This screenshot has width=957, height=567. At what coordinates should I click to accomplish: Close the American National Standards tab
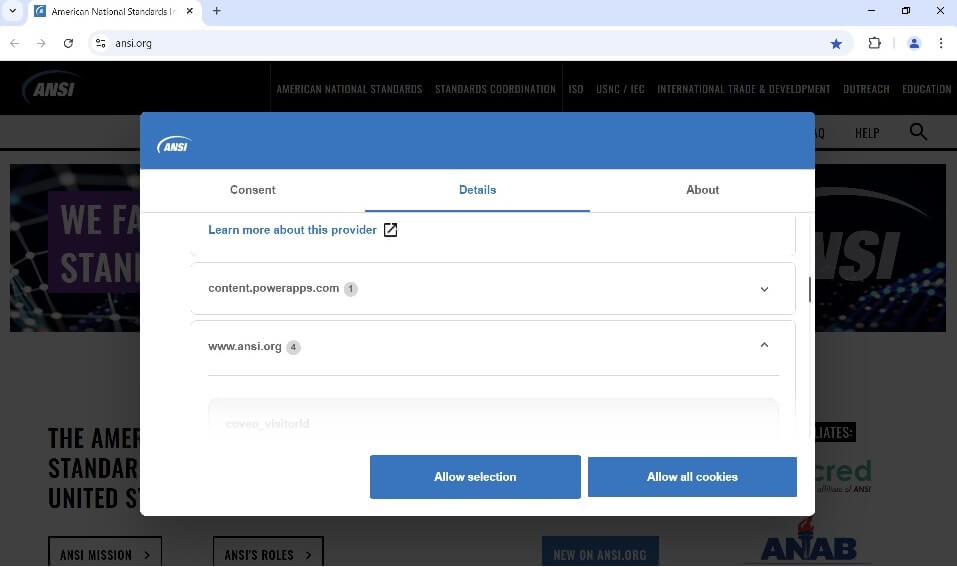coord(189,11)
